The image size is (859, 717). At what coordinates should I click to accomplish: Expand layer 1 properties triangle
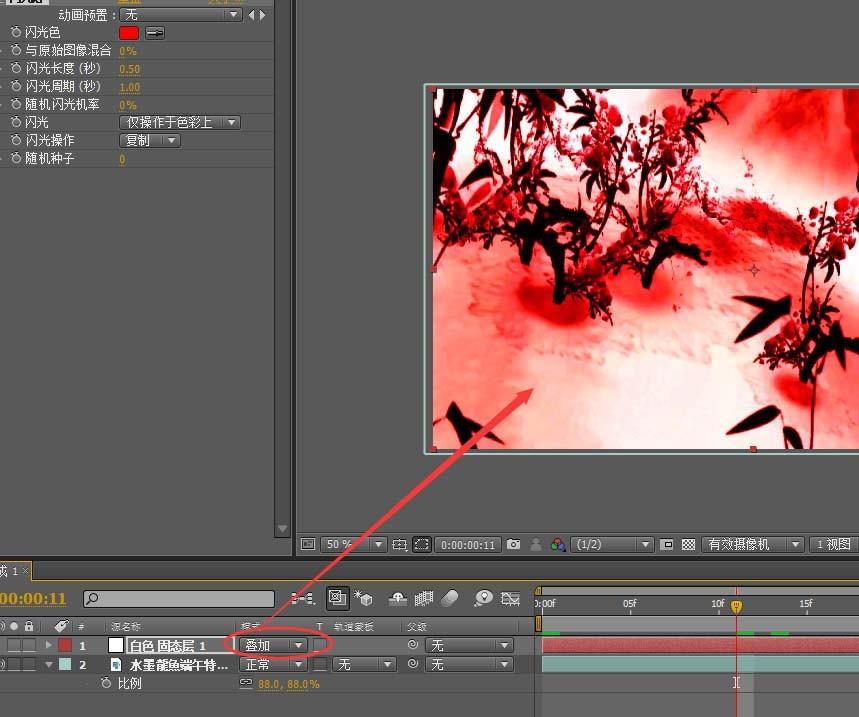click(x=48, y=646)
